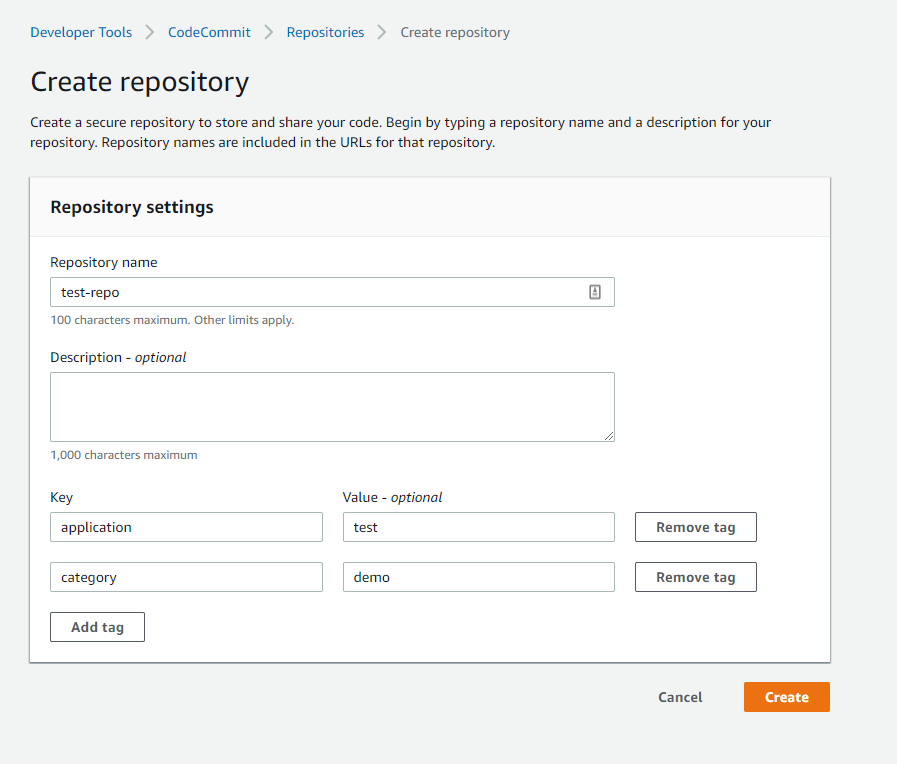
Task: Select the Value field containing test
Action: [478, 527]
